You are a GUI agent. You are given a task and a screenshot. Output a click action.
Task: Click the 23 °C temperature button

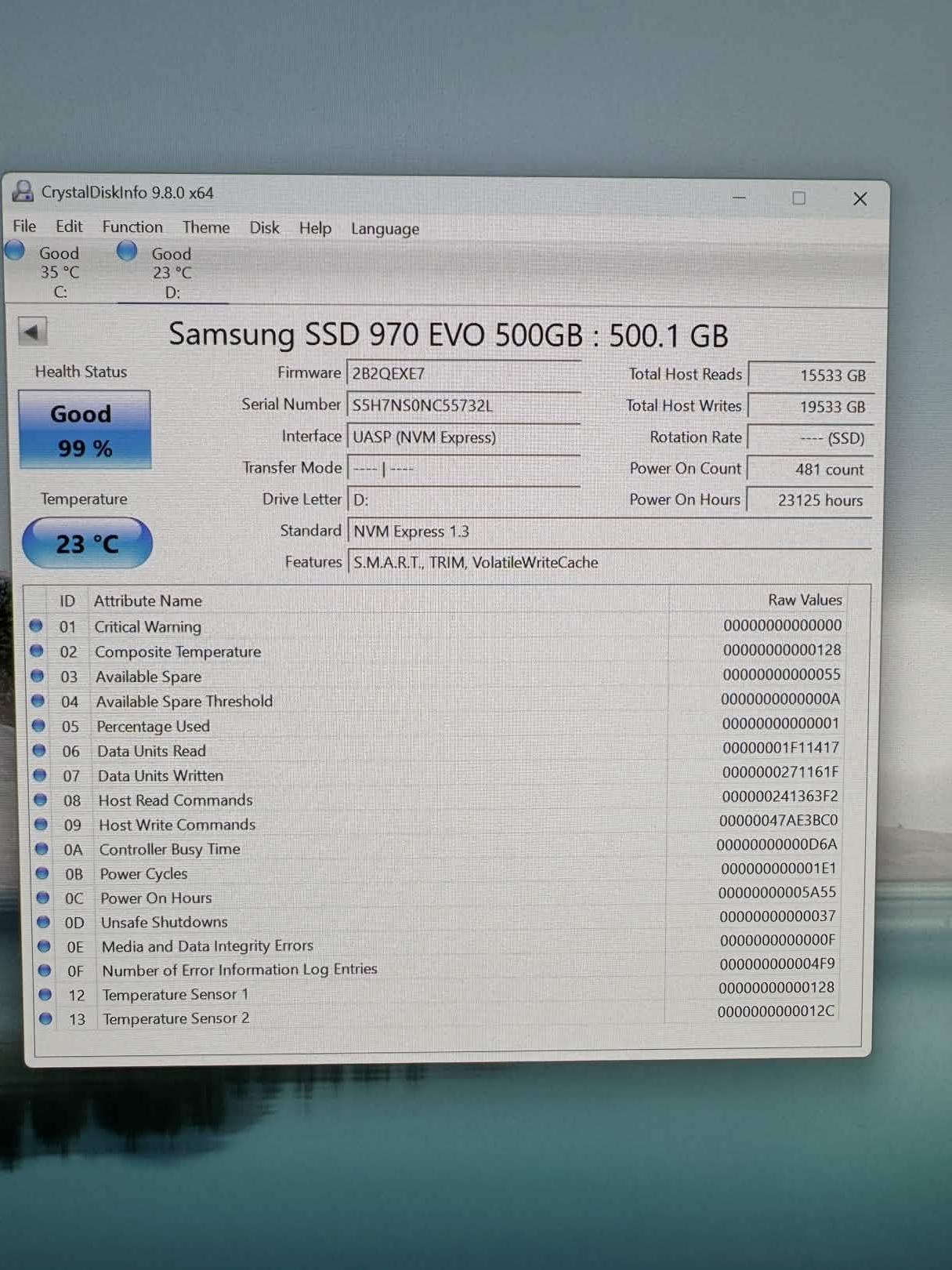(87, 543)
